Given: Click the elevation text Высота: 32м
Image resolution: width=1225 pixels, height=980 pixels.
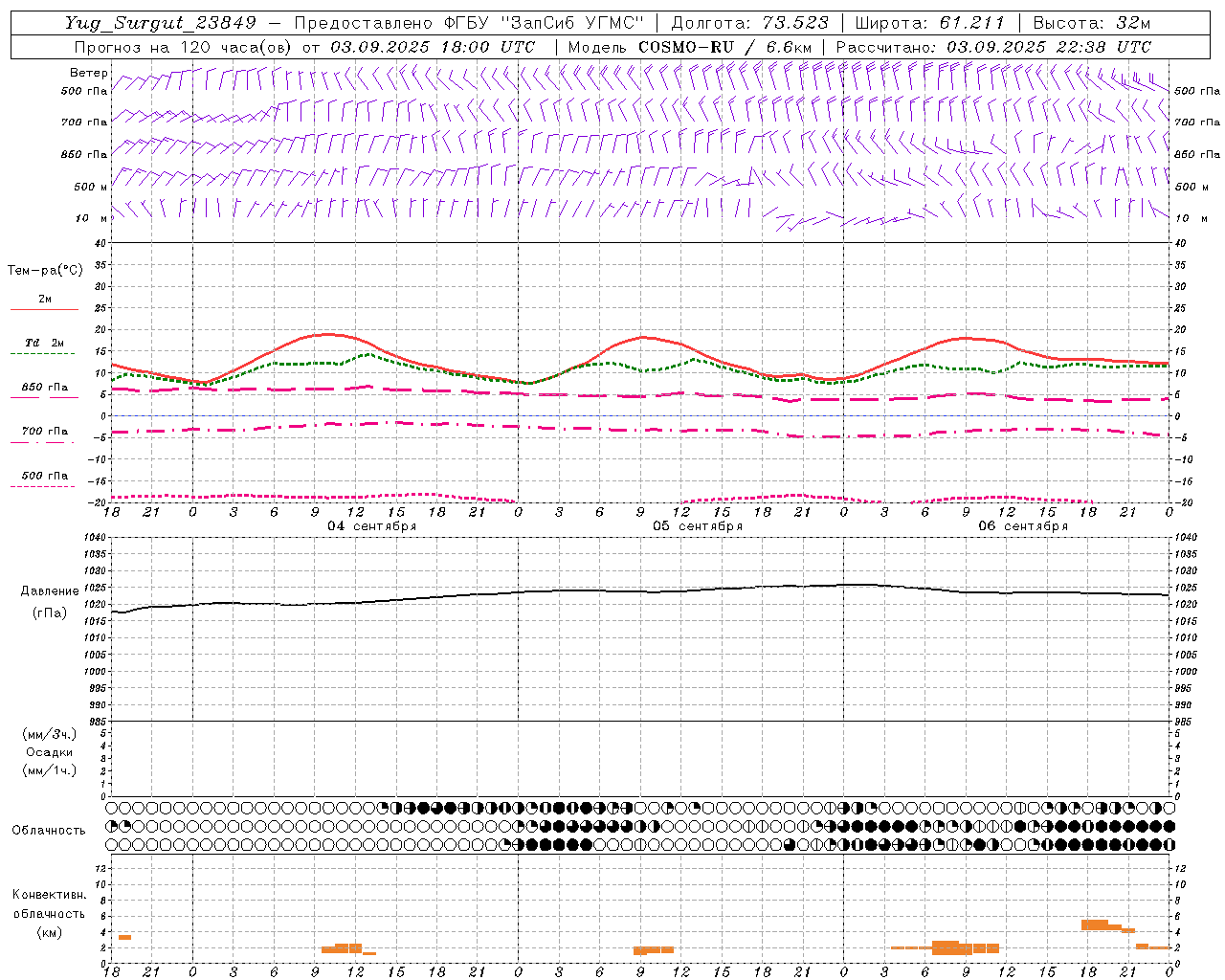Looking at the screenshot, I should (1090, 23).
